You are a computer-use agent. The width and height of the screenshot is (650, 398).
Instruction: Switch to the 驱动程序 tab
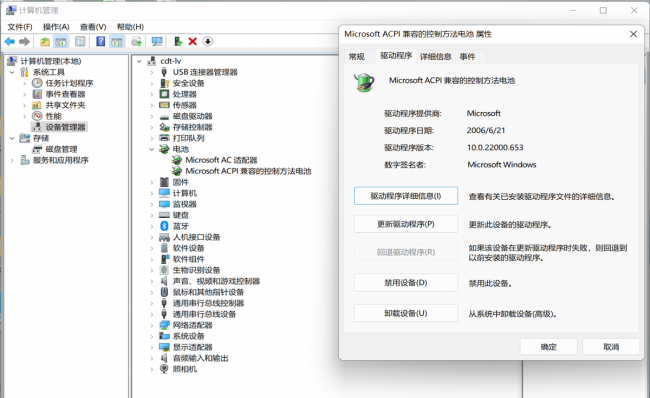click(396, 56)
